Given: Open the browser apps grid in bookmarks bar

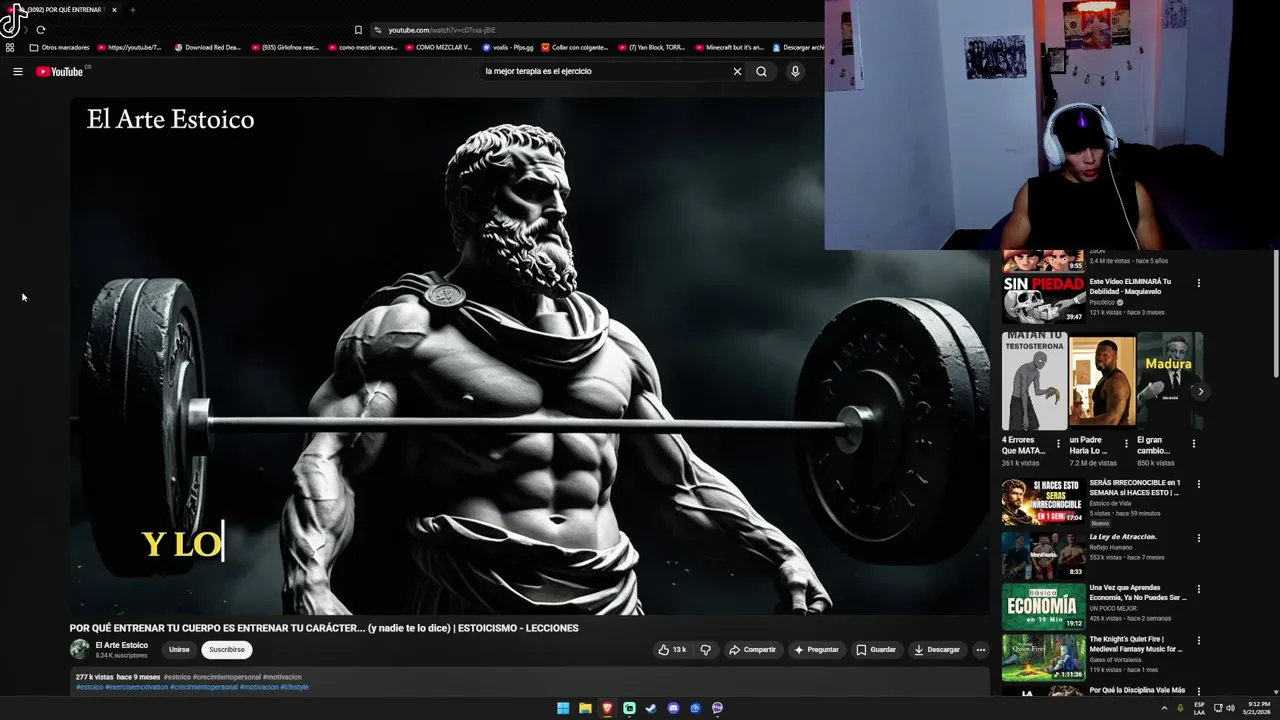Looking at the screenshot, I should click(x=10, y=47).
